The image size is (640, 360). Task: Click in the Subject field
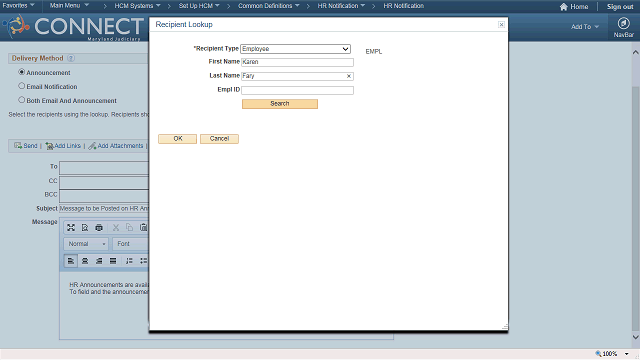(x=104, y=209)
